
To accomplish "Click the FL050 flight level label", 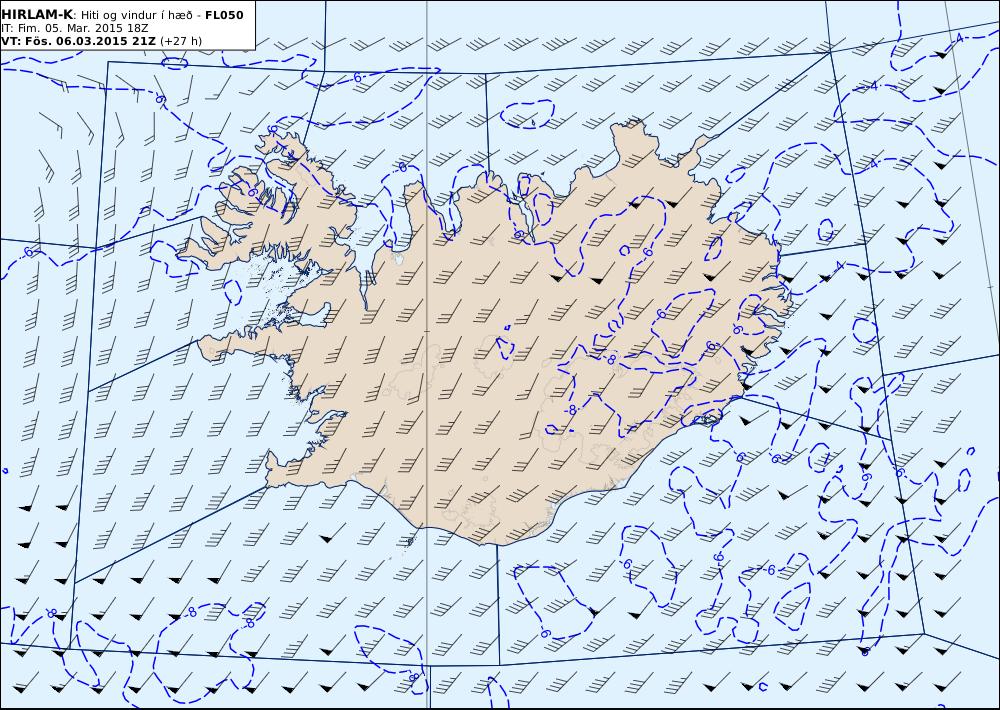I will tap(224, 15).
